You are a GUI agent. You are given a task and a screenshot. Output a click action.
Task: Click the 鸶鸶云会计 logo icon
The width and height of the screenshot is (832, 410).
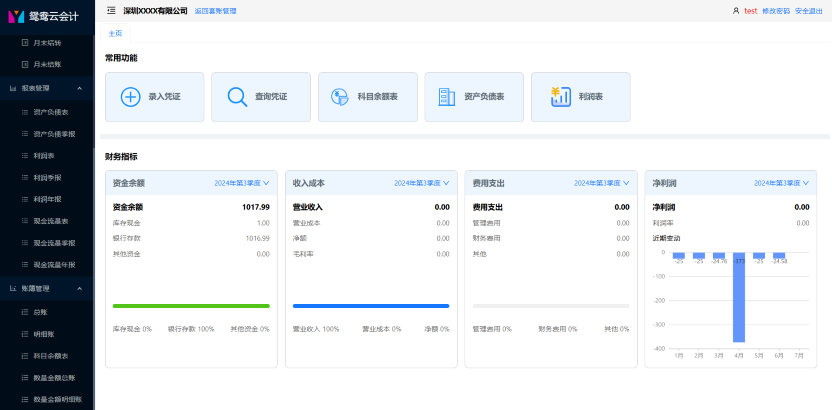click(x=15, y=16)
